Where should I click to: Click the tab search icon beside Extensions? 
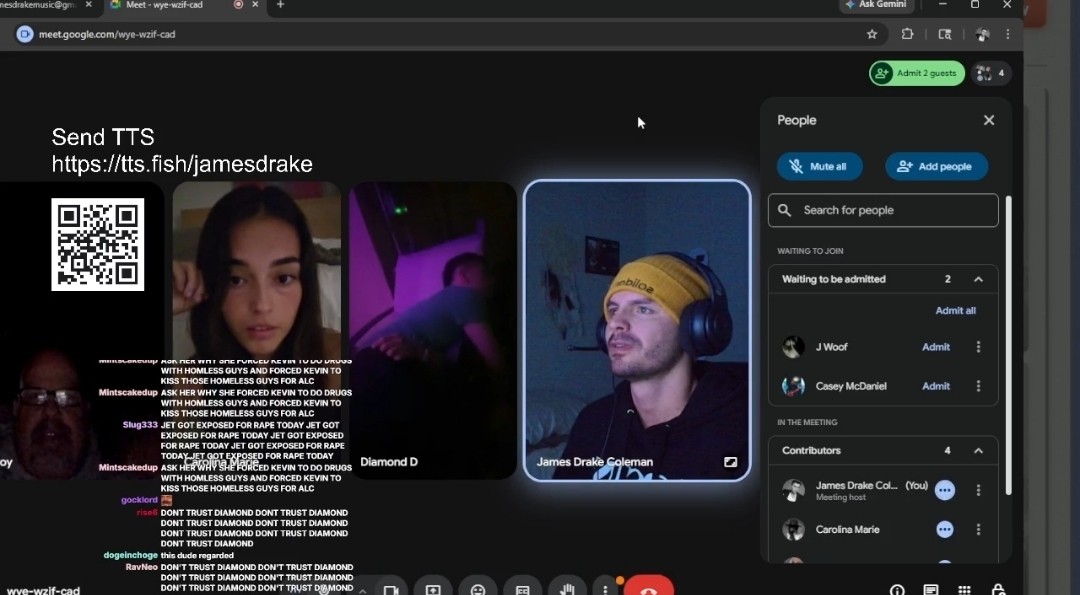coord(944,34)
